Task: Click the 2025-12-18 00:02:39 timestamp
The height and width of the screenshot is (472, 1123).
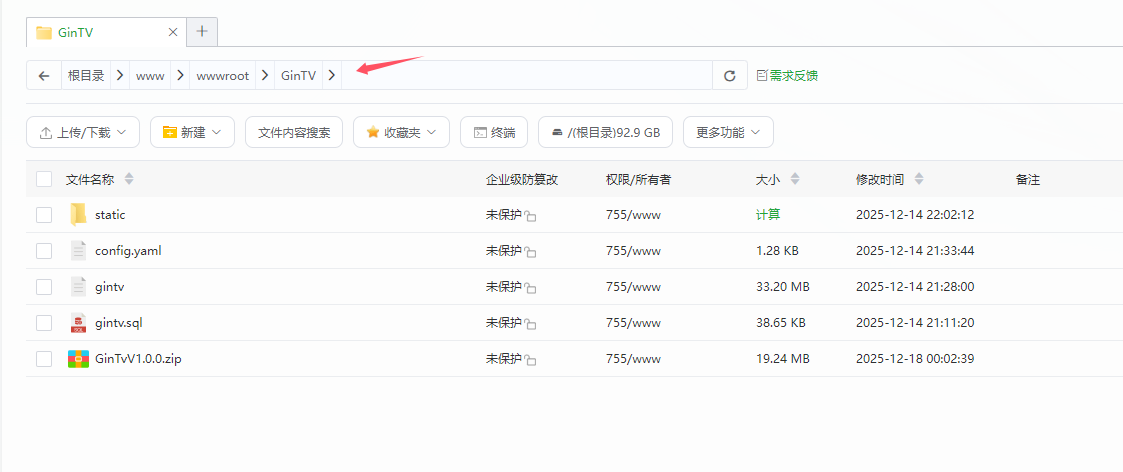Action: pos(915,359)
